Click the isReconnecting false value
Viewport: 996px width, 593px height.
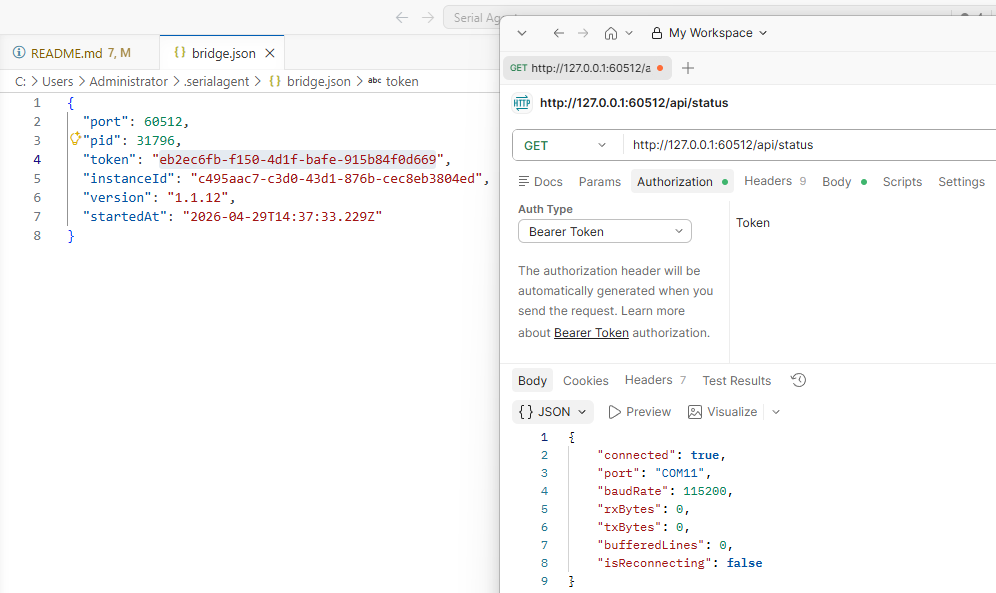[x=744, y=563]
